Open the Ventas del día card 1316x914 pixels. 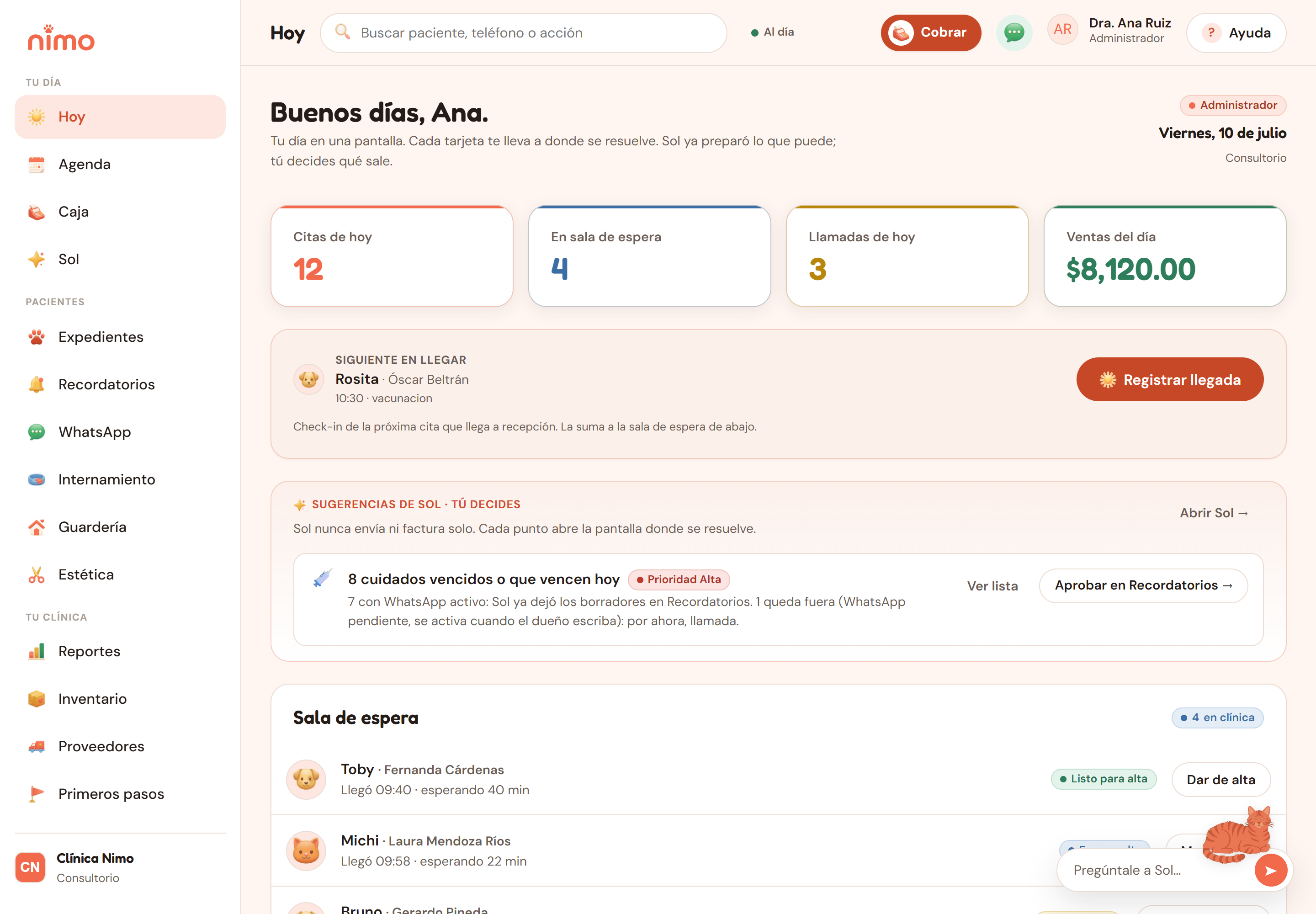[x=1165, y=256]
